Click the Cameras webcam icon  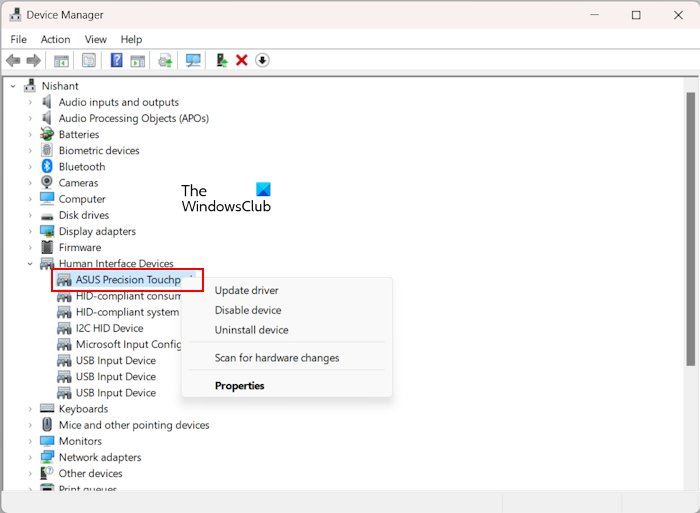pos(47,183)
